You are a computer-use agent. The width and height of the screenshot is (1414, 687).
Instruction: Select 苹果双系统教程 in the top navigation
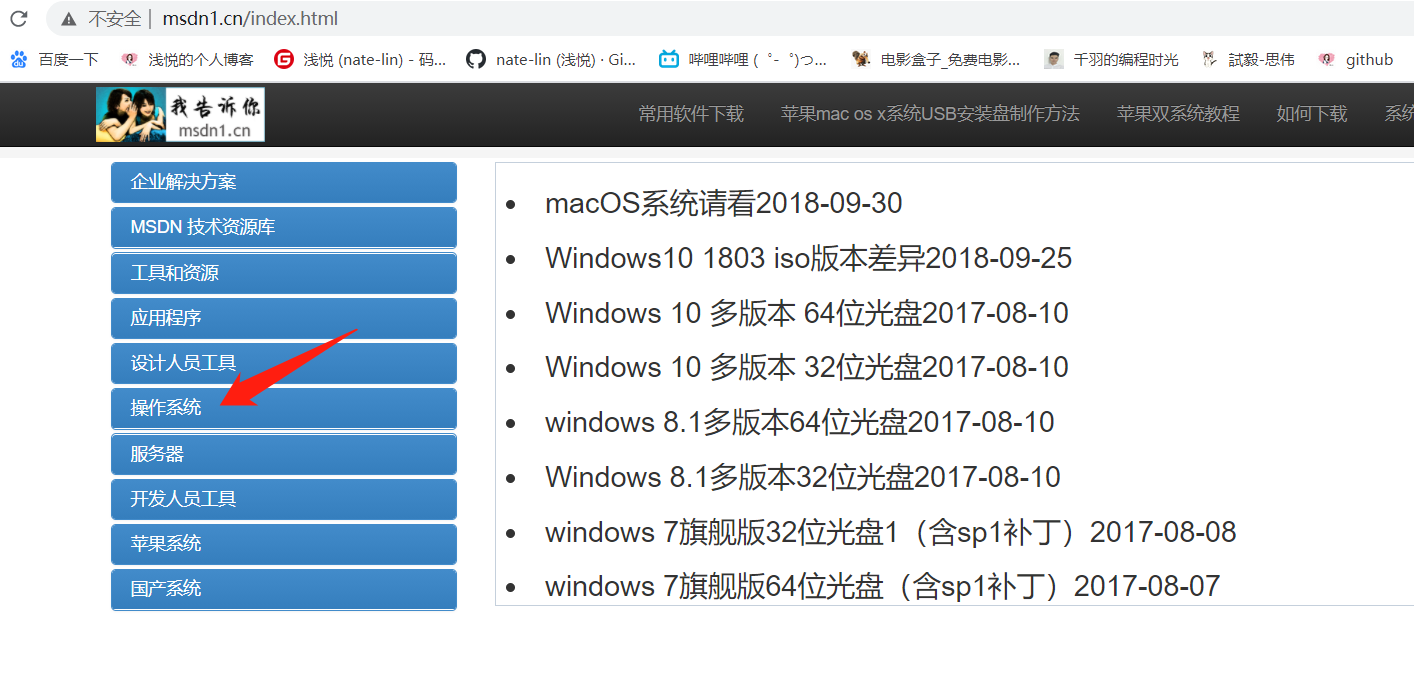[x=1178, y=114]
